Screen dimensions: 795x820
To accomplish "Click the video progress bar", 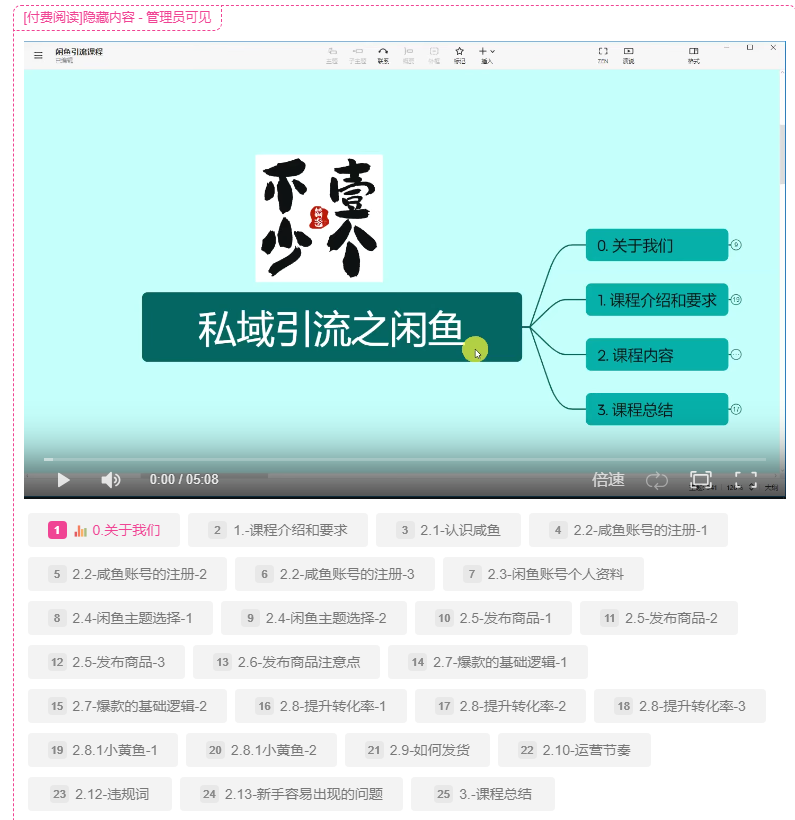I will (405, 459).
